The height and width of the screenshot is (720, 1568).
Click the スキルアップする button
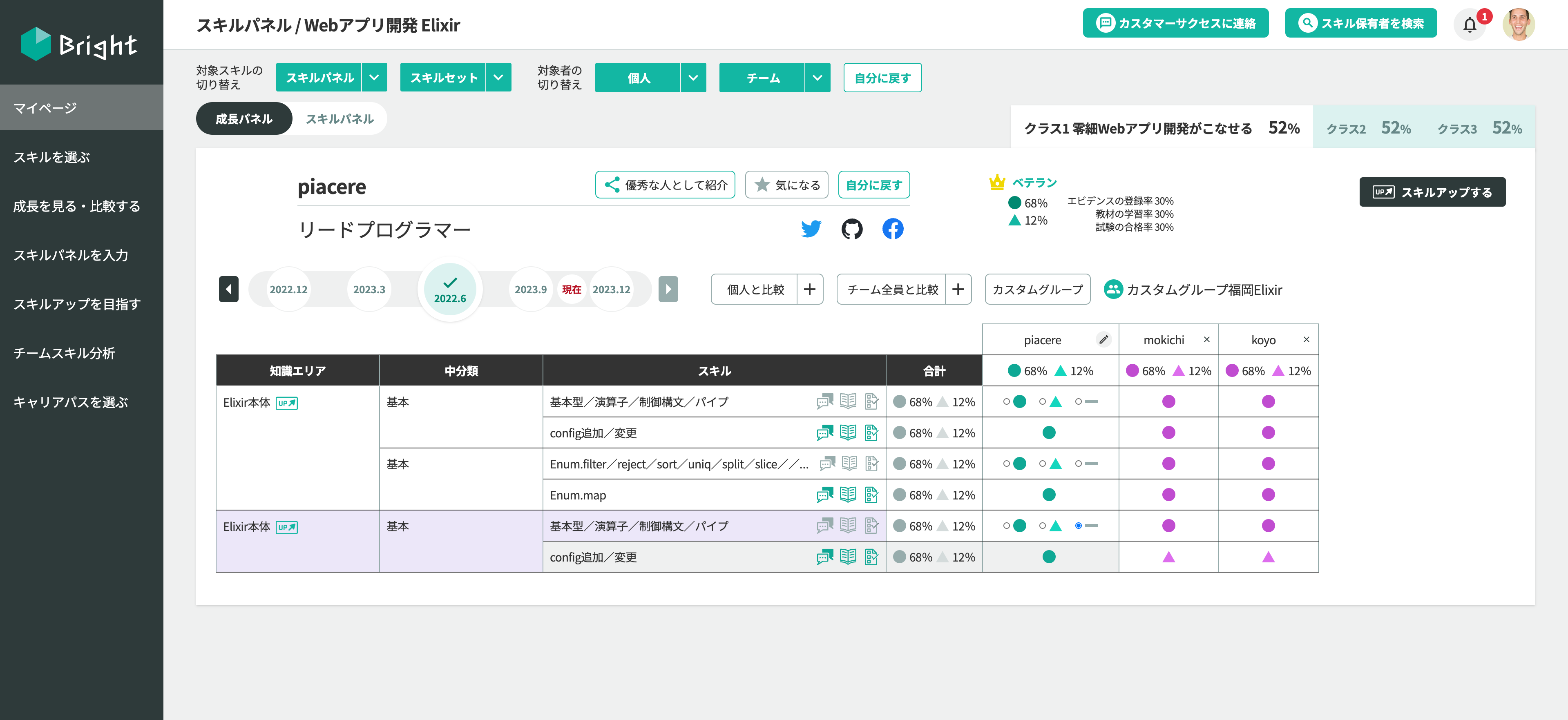1432,192
